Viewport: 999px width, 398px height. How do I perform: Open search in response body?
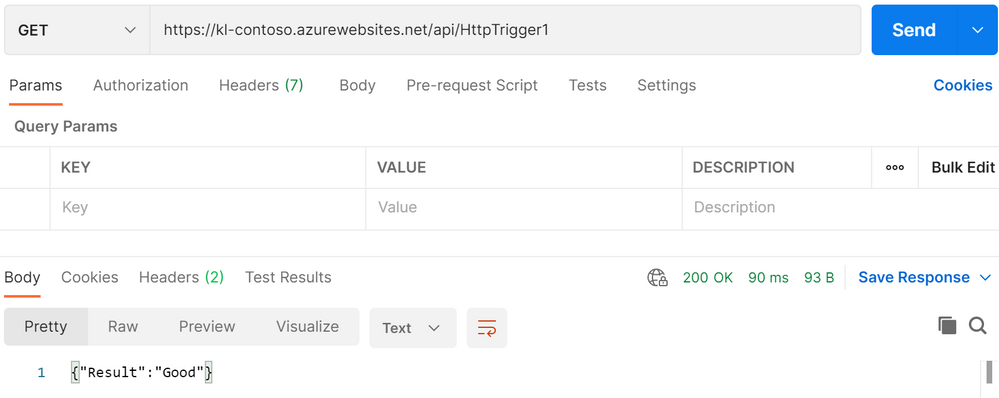pos(978,326)
